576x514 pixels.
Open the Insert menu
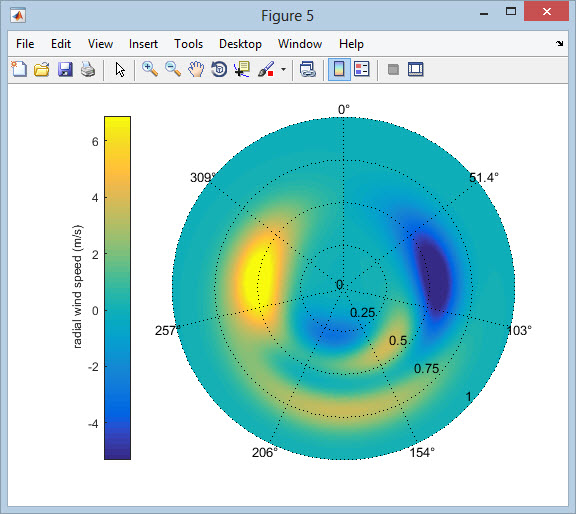click(x=143, y=44)
